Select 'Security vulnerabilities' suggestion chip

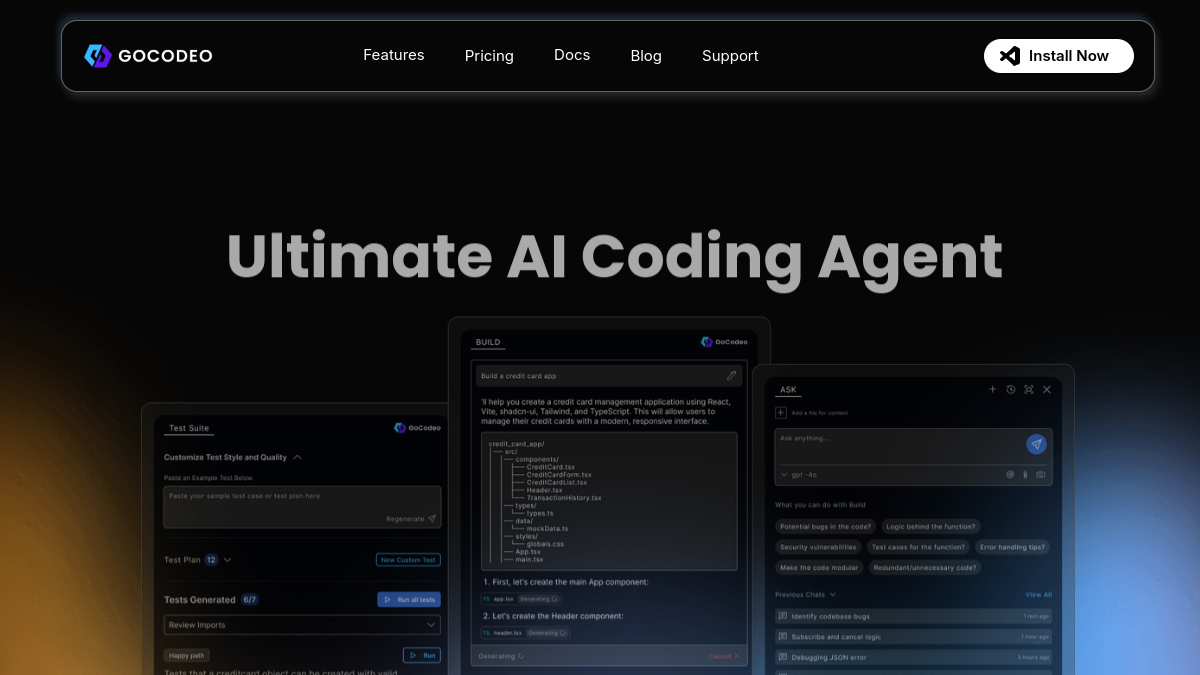coord(818,547)
